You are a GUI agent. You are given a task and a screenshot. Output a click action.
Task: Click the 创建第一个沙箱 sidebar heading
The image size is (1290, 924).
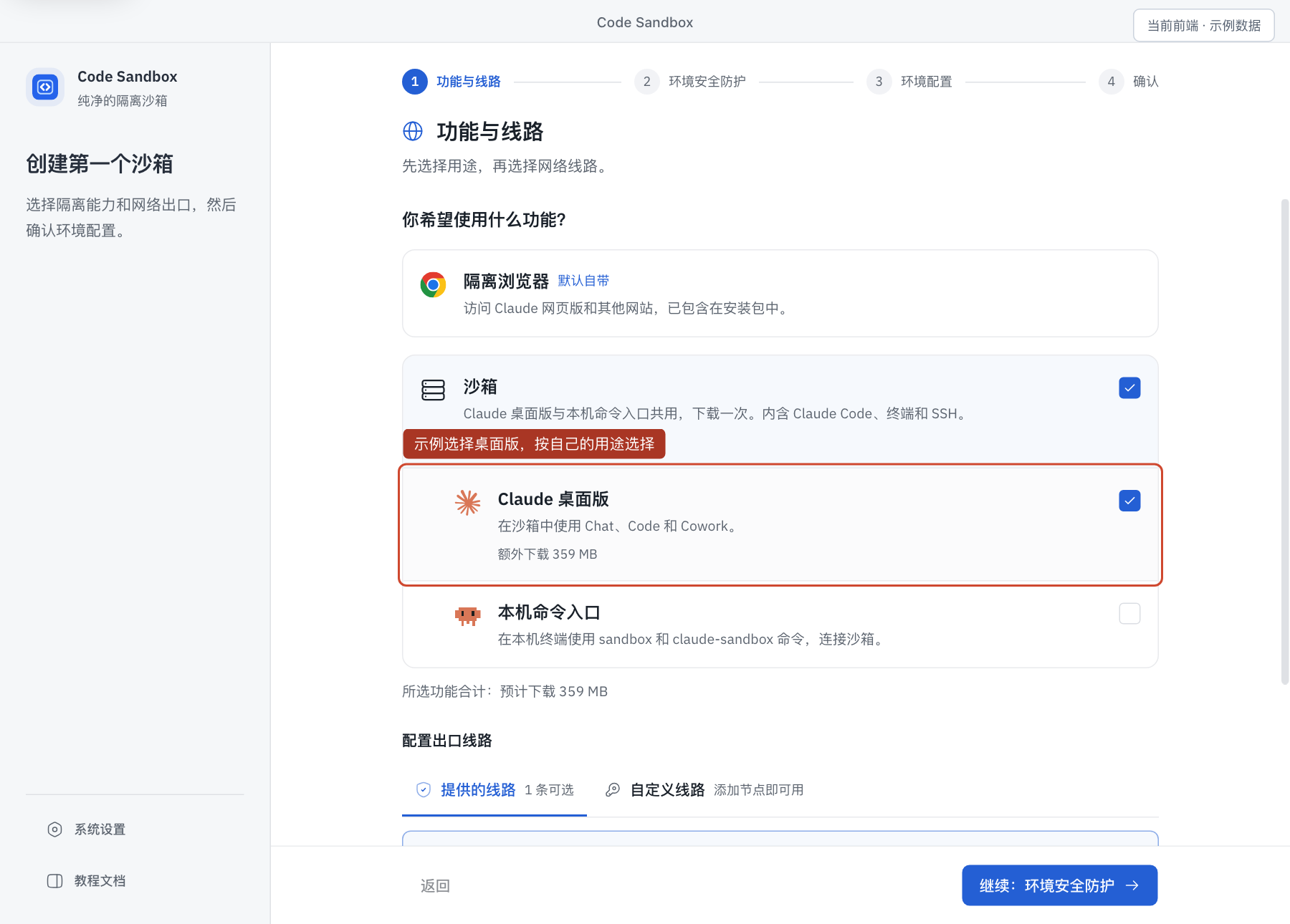tap(100, 164)
